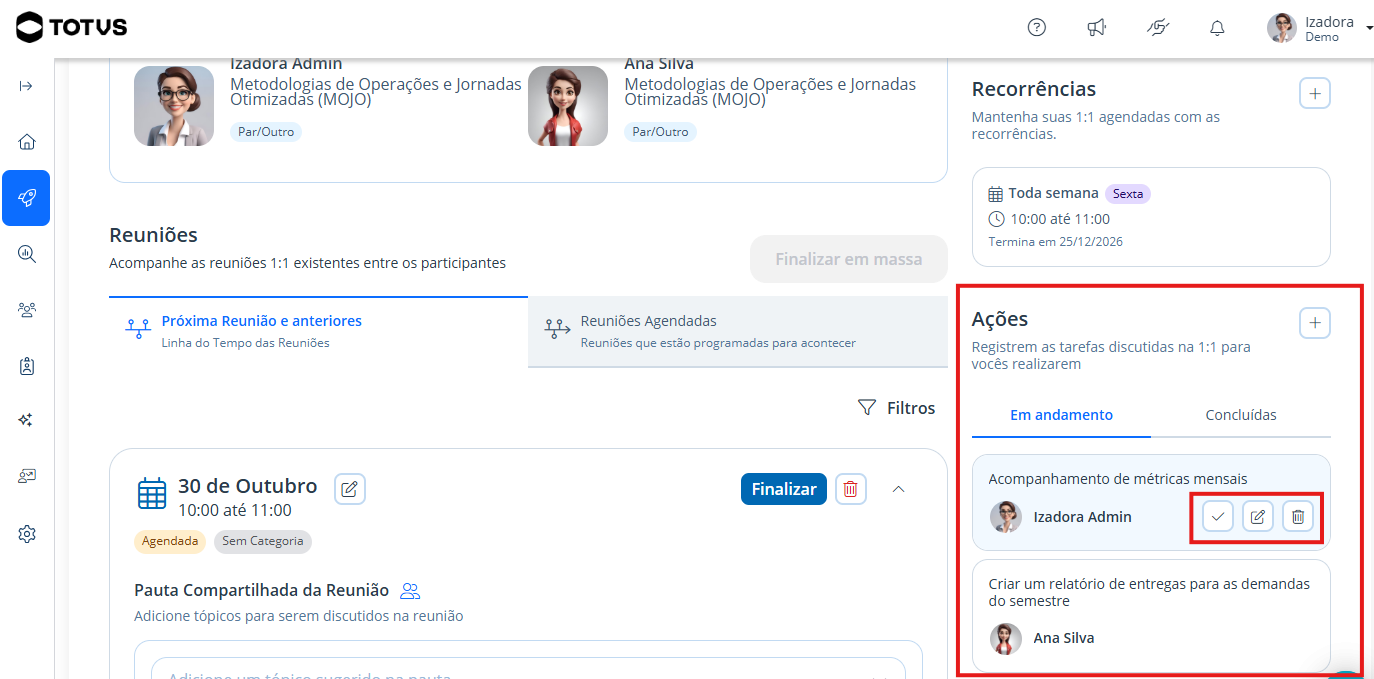This screenshot has width=1374, height=679.
Task: Collapse the 30 de Outubro meeting card
Action: [x=898, y=489]
